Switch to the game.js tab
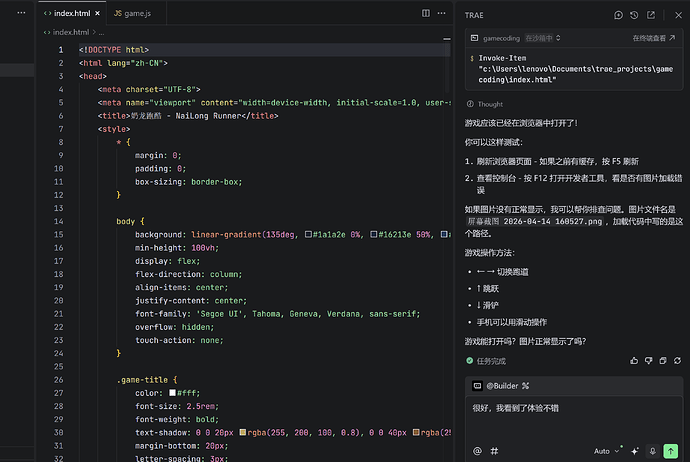The image size is (690, 462). (x=131, y=14)
